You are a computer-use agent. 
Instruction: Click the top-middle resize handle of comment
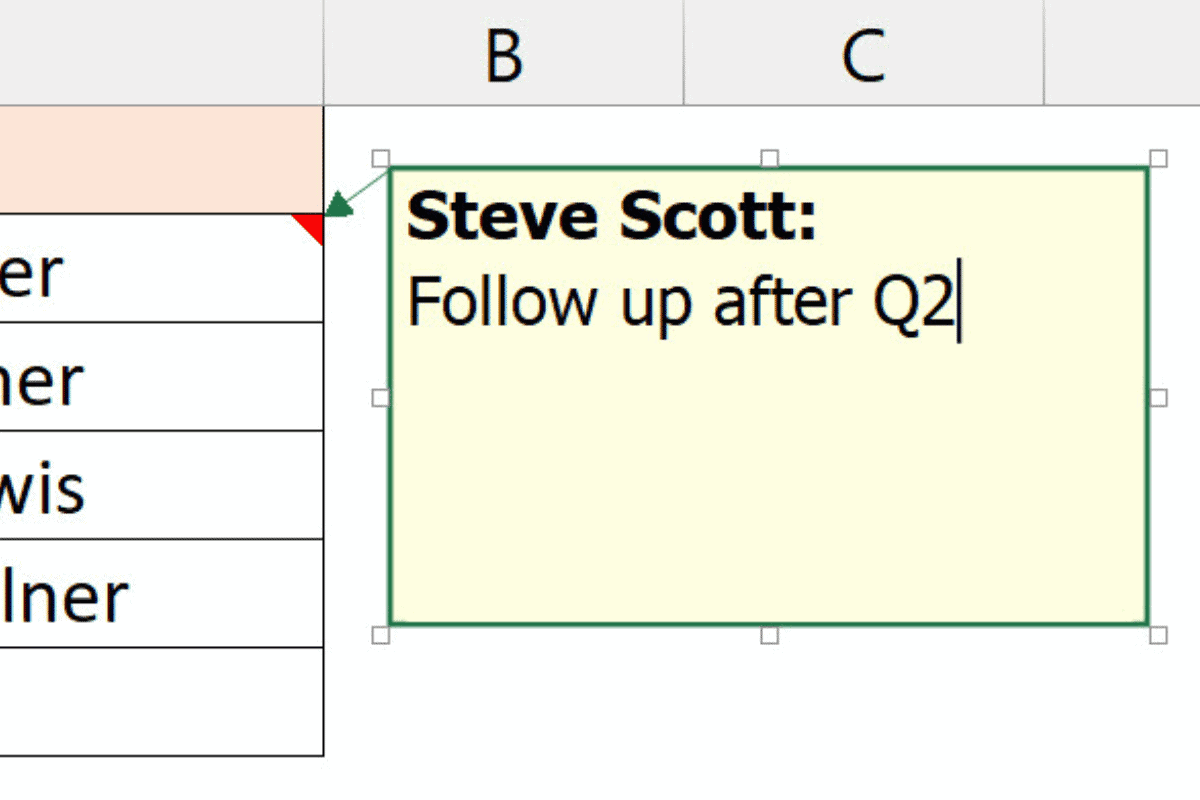pyautogui.click(x=769, y=158)
